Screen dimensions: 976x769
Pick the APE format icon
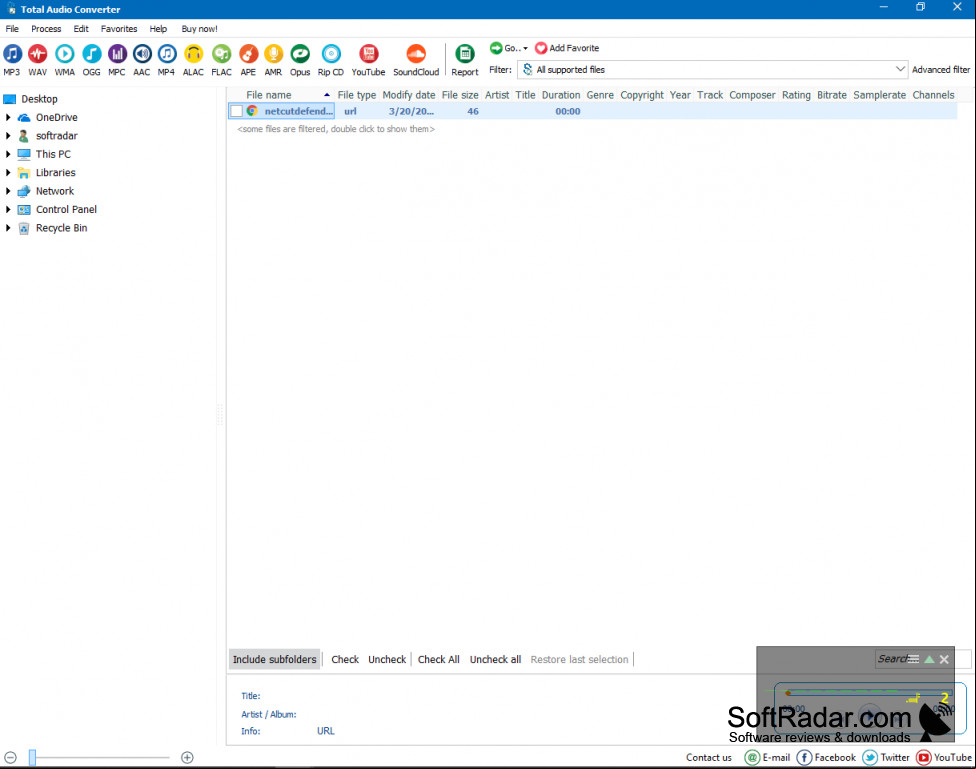point(248,54)
